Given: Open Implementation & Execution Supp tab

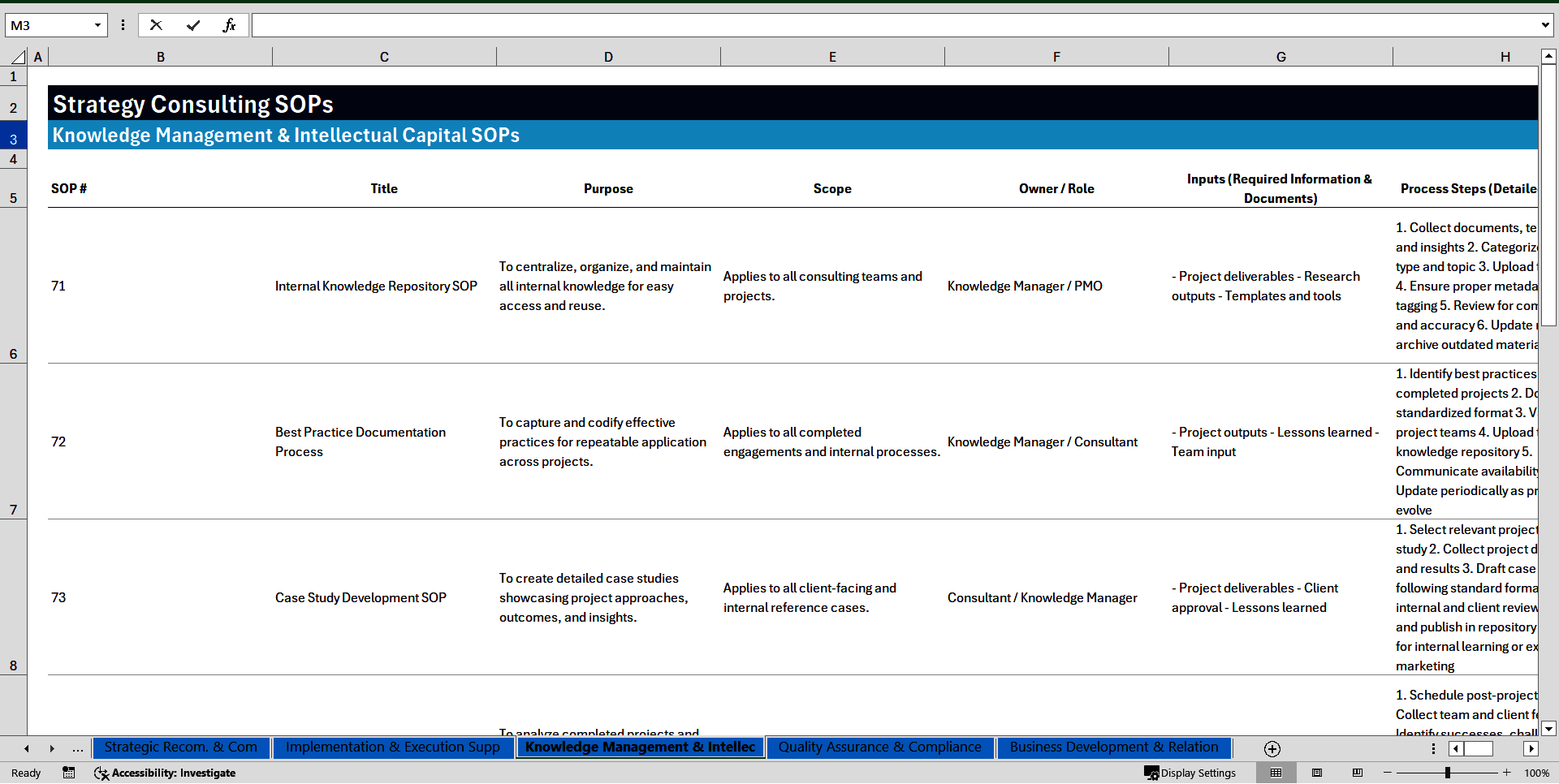Looking at the screenshot, I should point(393,747).
